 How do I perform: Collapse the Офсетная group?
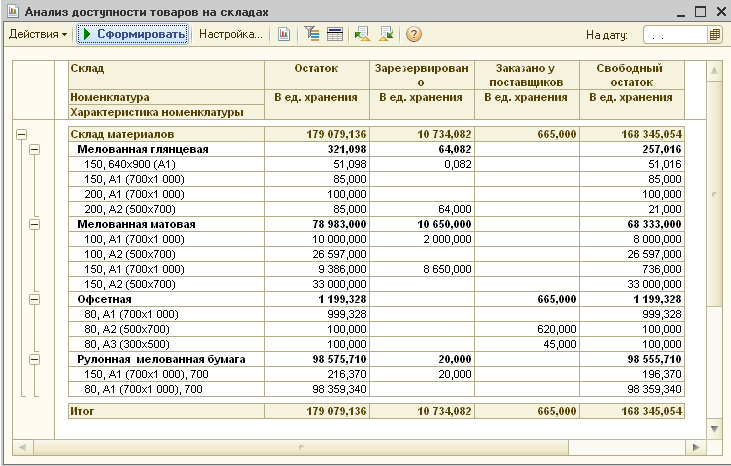tap(34, 300)
